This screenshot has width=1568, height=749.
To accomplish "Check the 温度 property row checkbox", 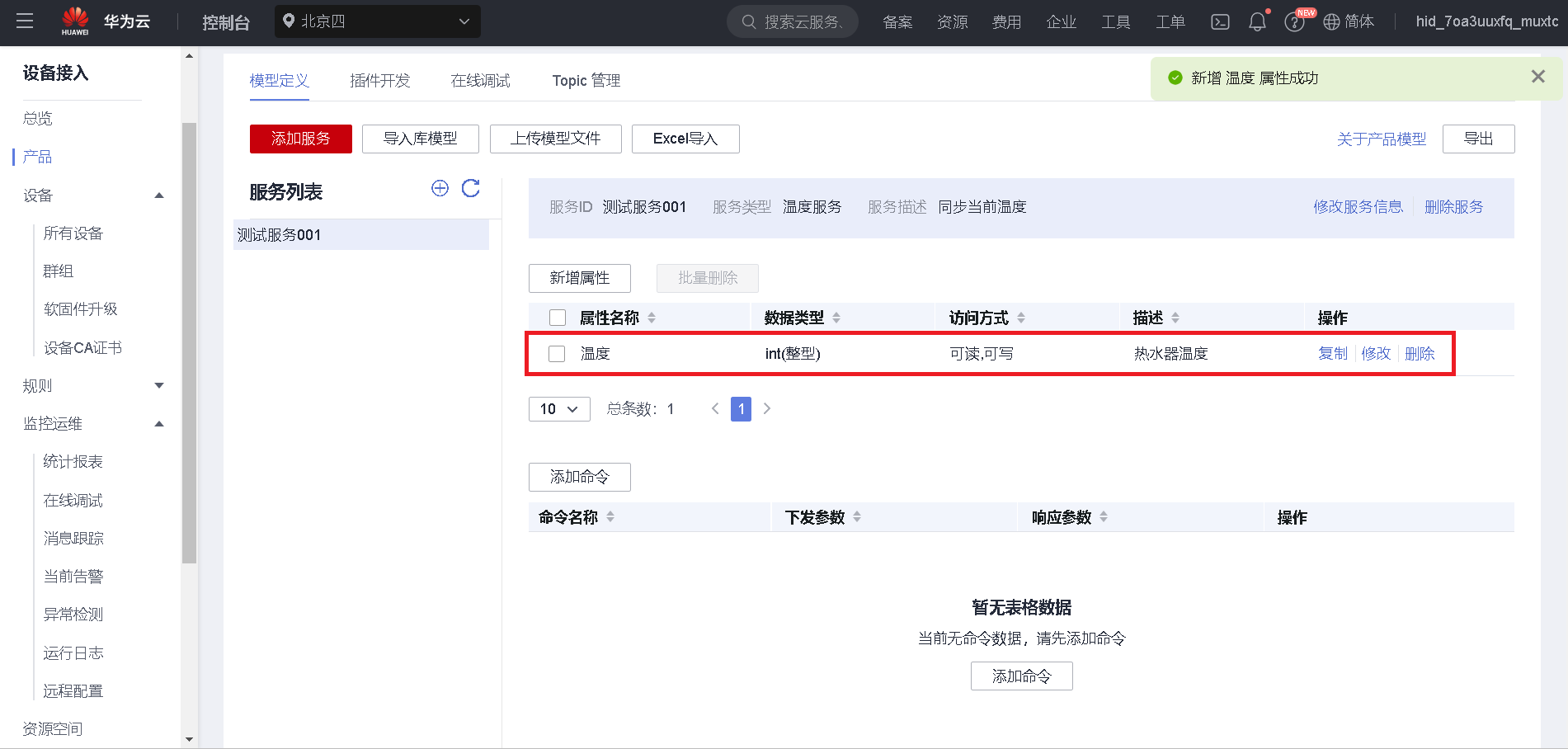I will 558,354.
